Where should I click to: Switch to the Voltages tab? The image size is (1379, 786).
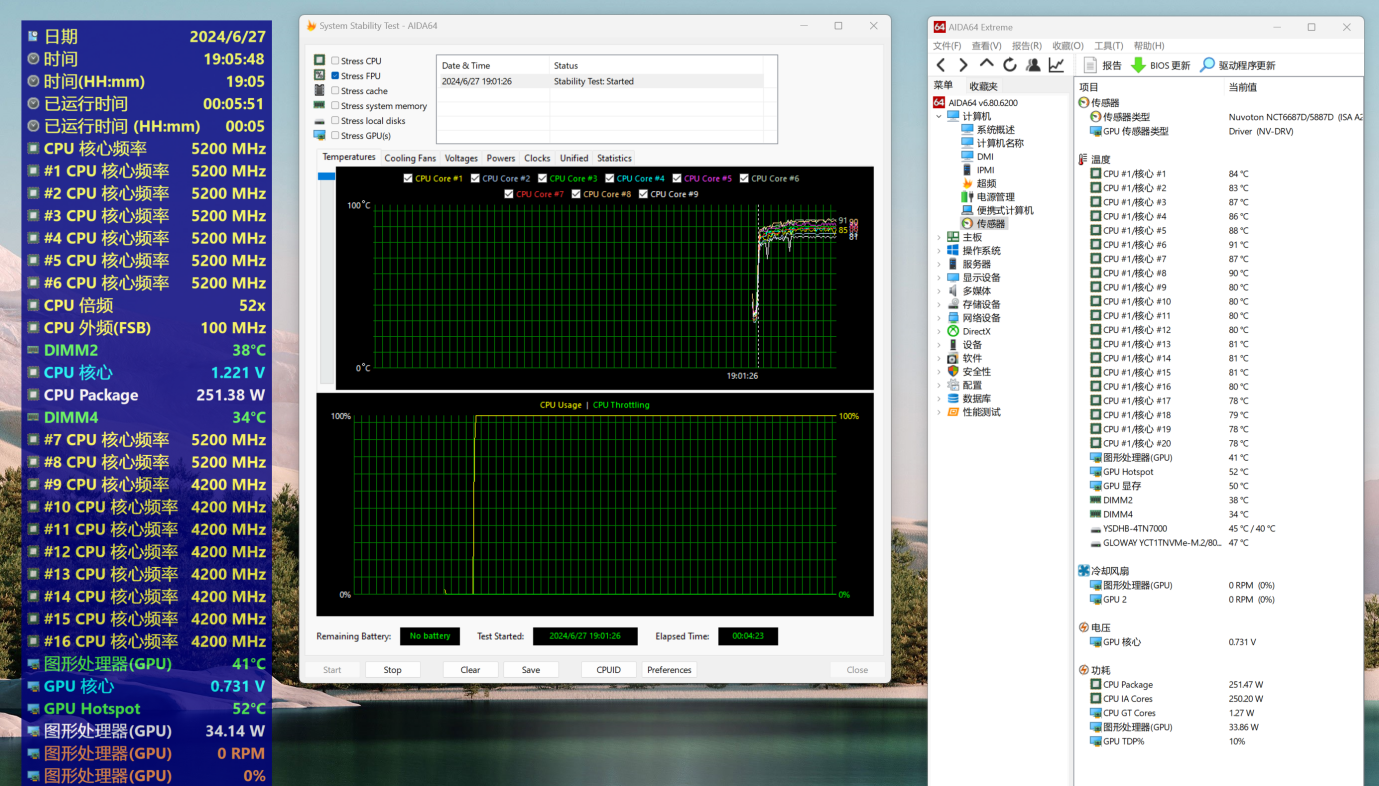click(461, 158)
